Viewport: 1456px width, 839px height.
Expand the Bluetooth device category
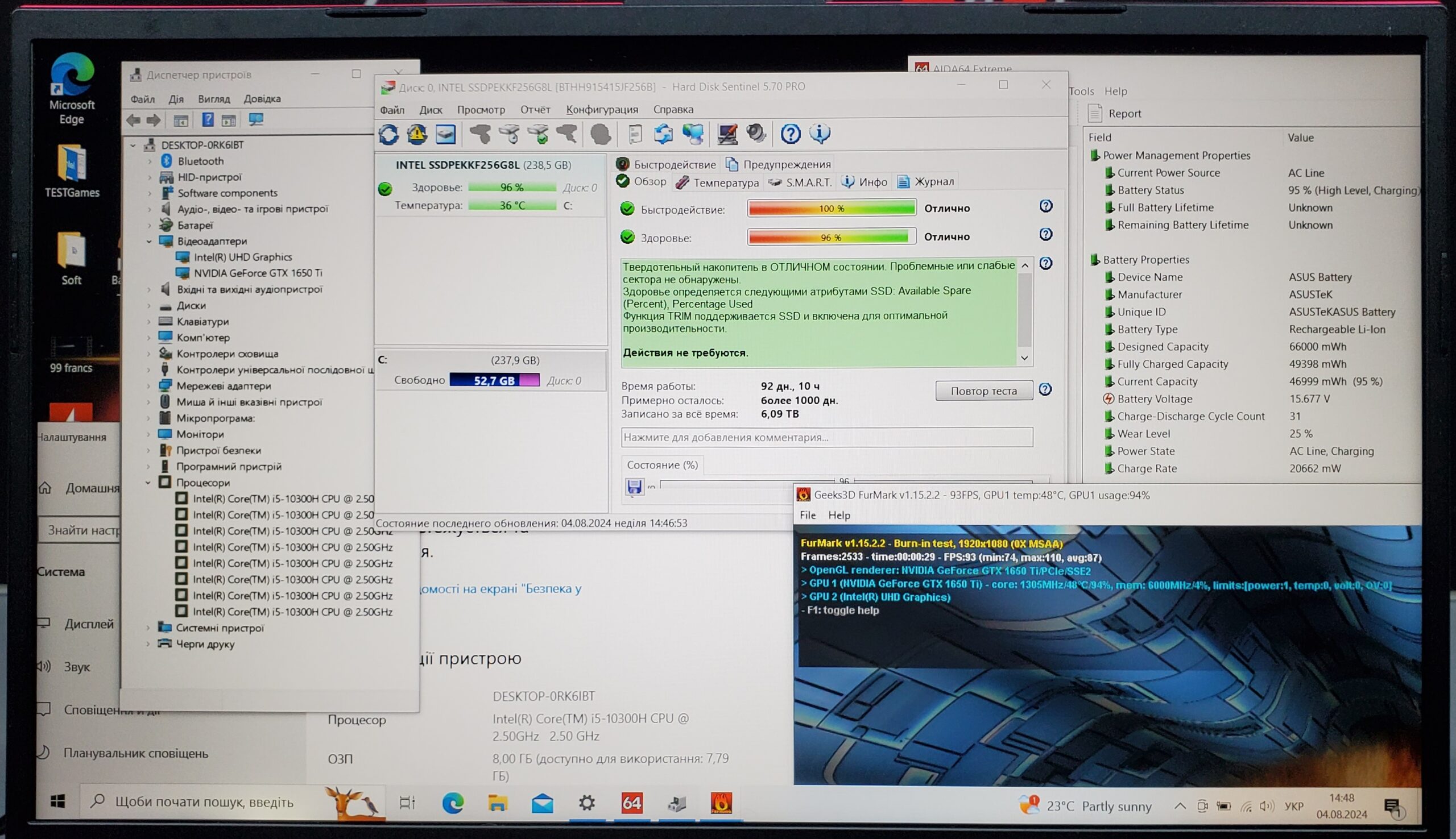pos(150,161)
